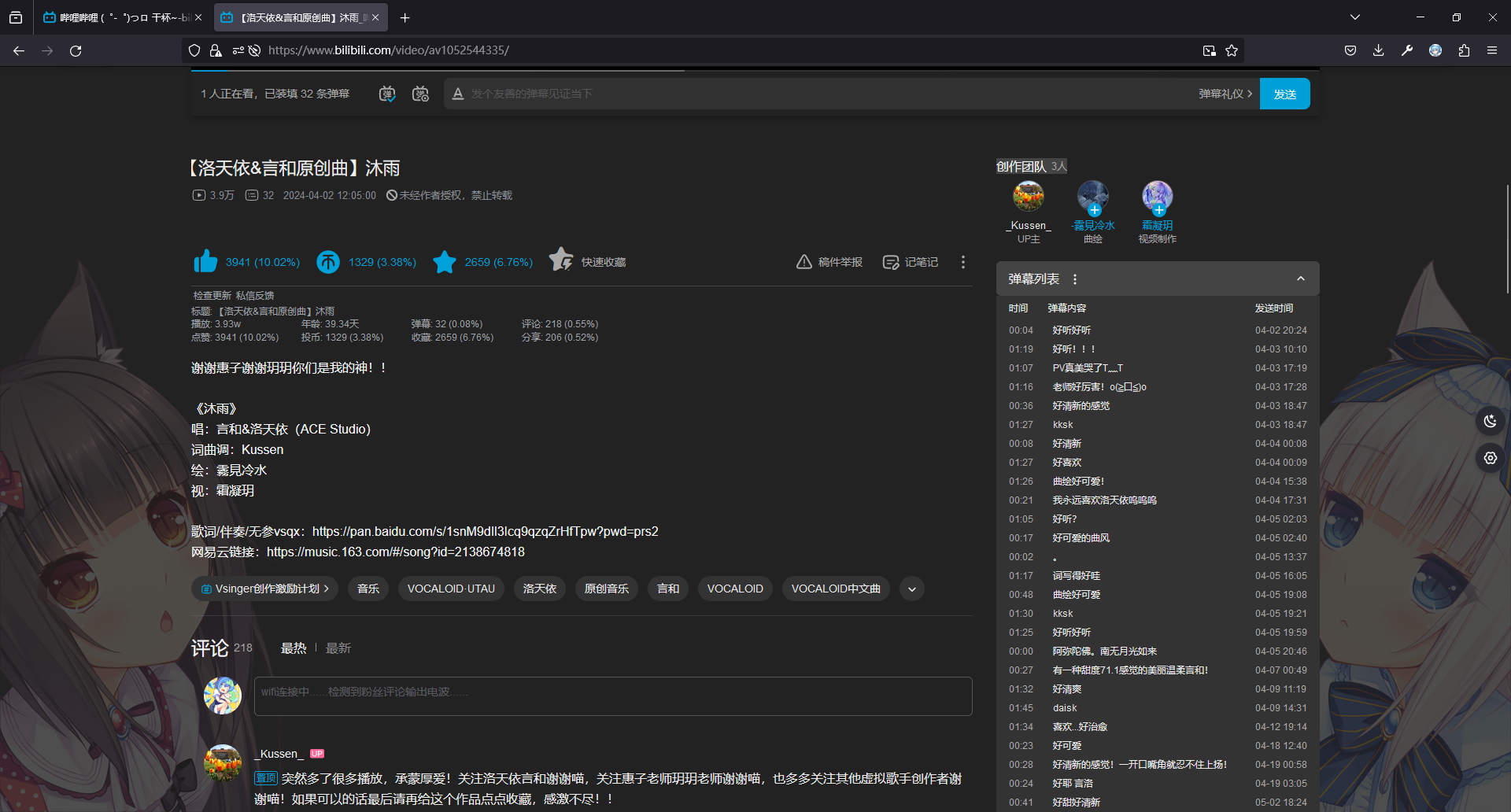Open the NetEase music song link

pos(395,552)
